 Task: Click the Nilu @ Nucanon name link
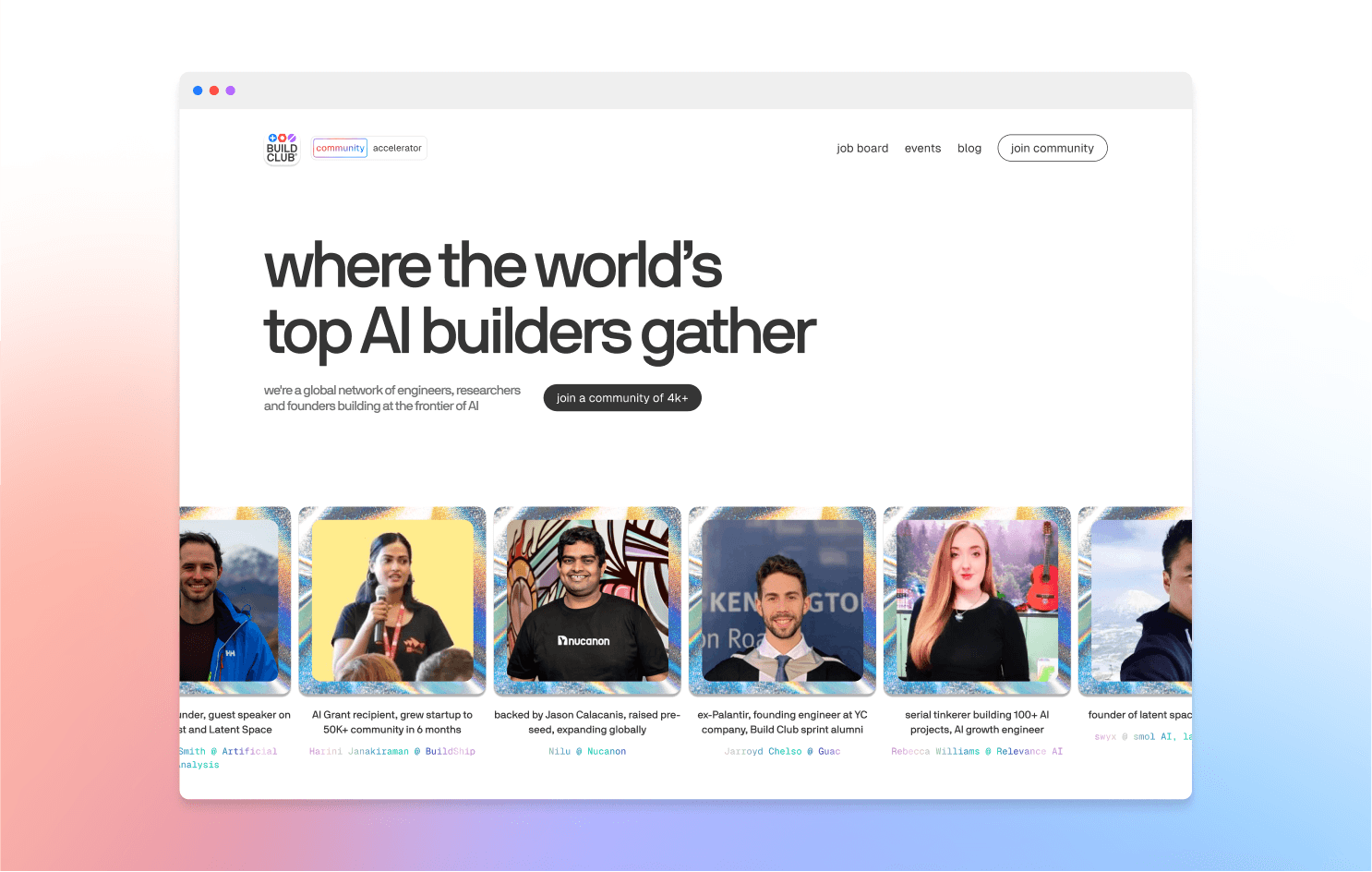click(587, 752)
